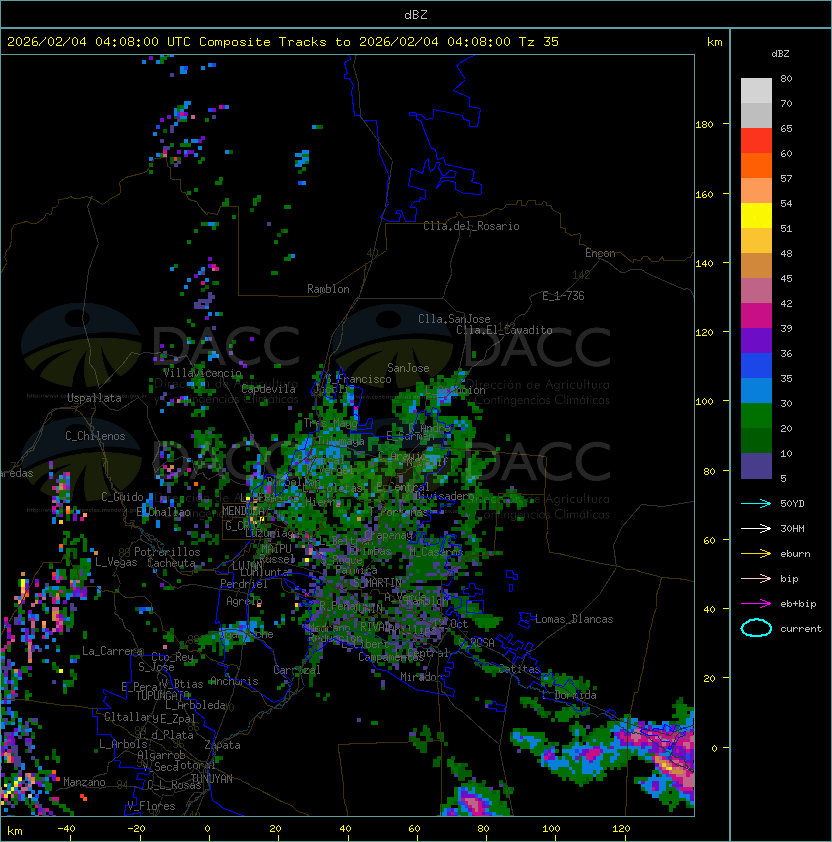Click the 'Catitas' map label
Screen dimensions: 832x842
pos(519,669)
